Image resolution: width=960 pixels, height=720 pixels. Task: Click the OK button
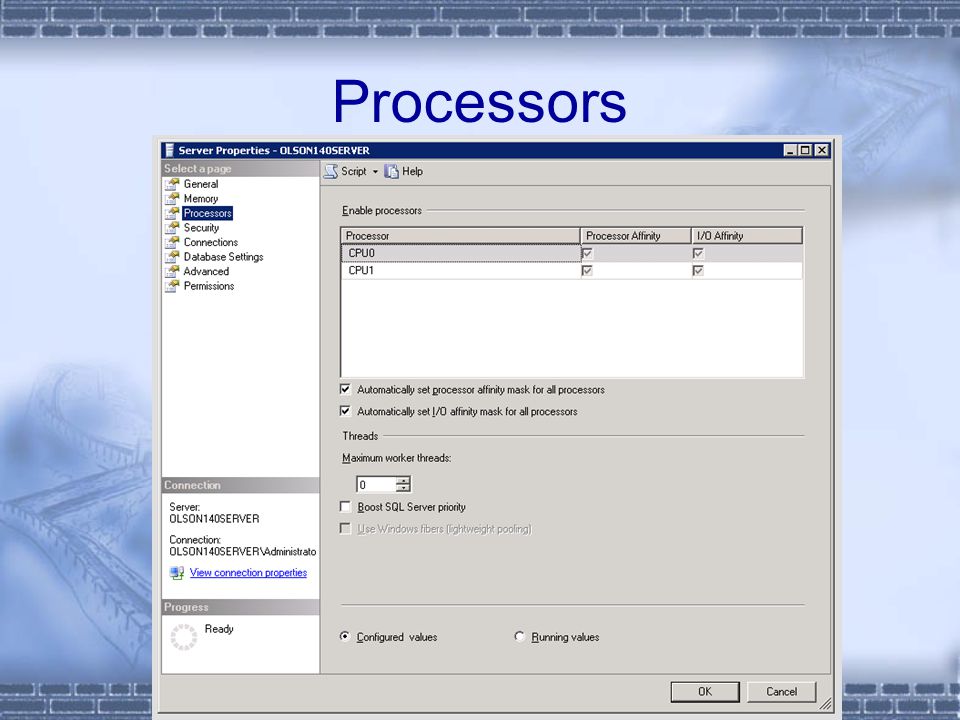pyautogui.click(x=705, y=692)
